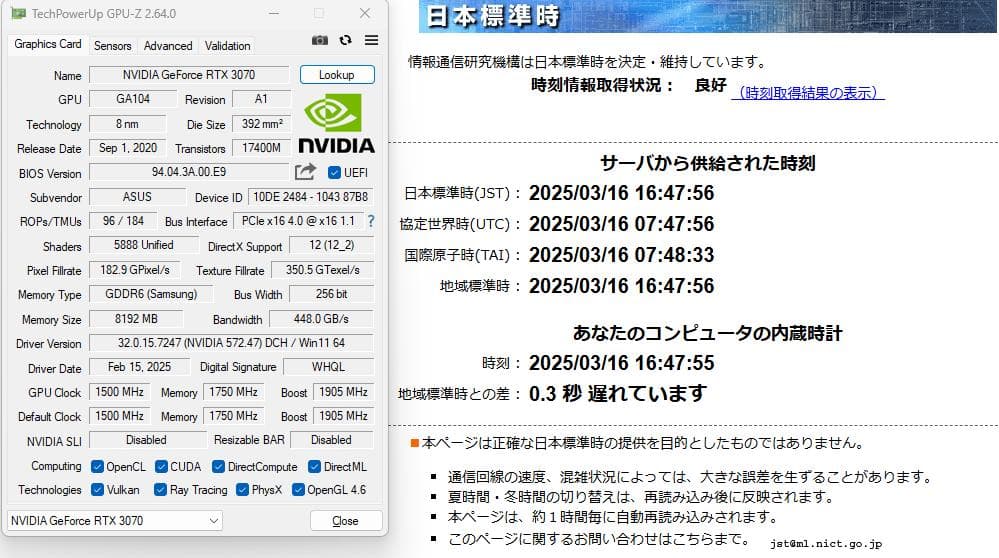The height and width of the screenshot is (558, 999).
Task: Open the 時刻取得結果の表示 link
Action: pyautogui.click(x=808, y=93)
